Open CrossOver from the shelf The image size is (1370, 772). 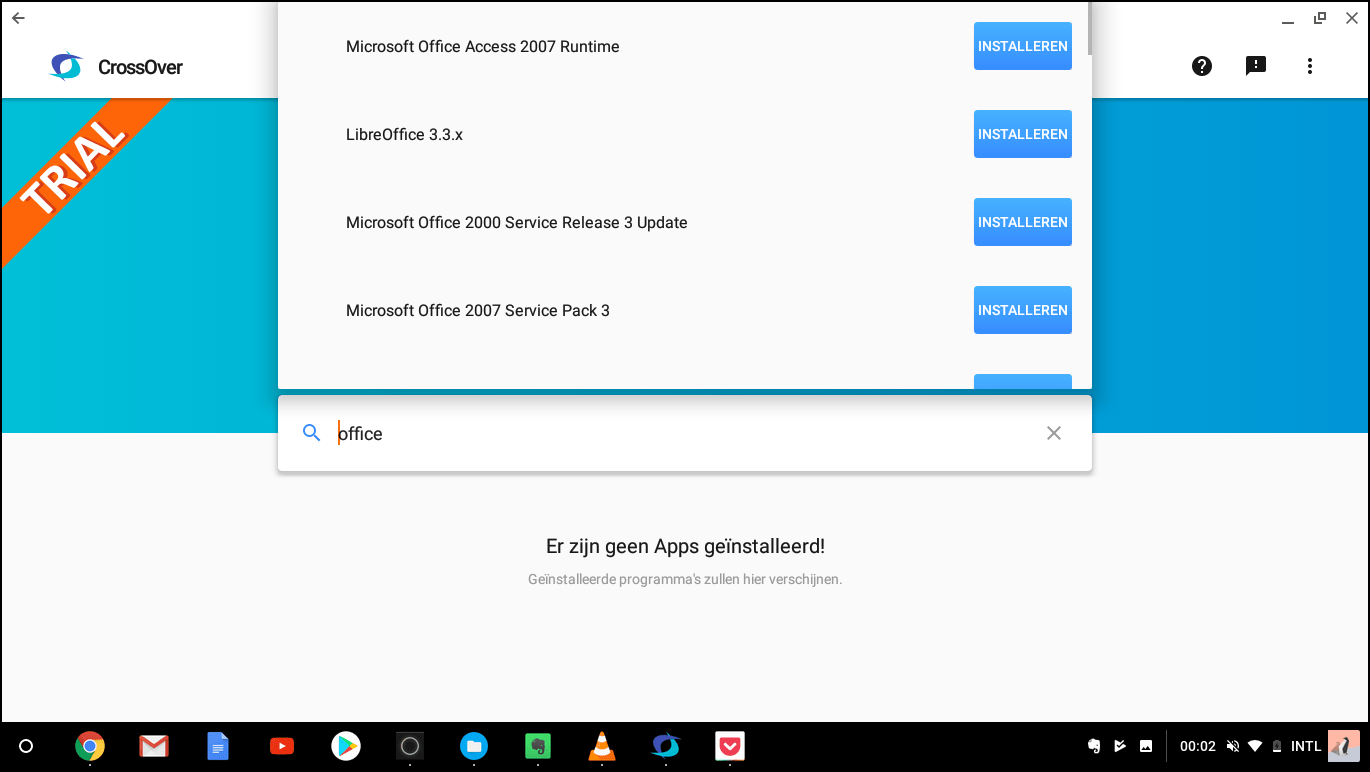(666, 746)
